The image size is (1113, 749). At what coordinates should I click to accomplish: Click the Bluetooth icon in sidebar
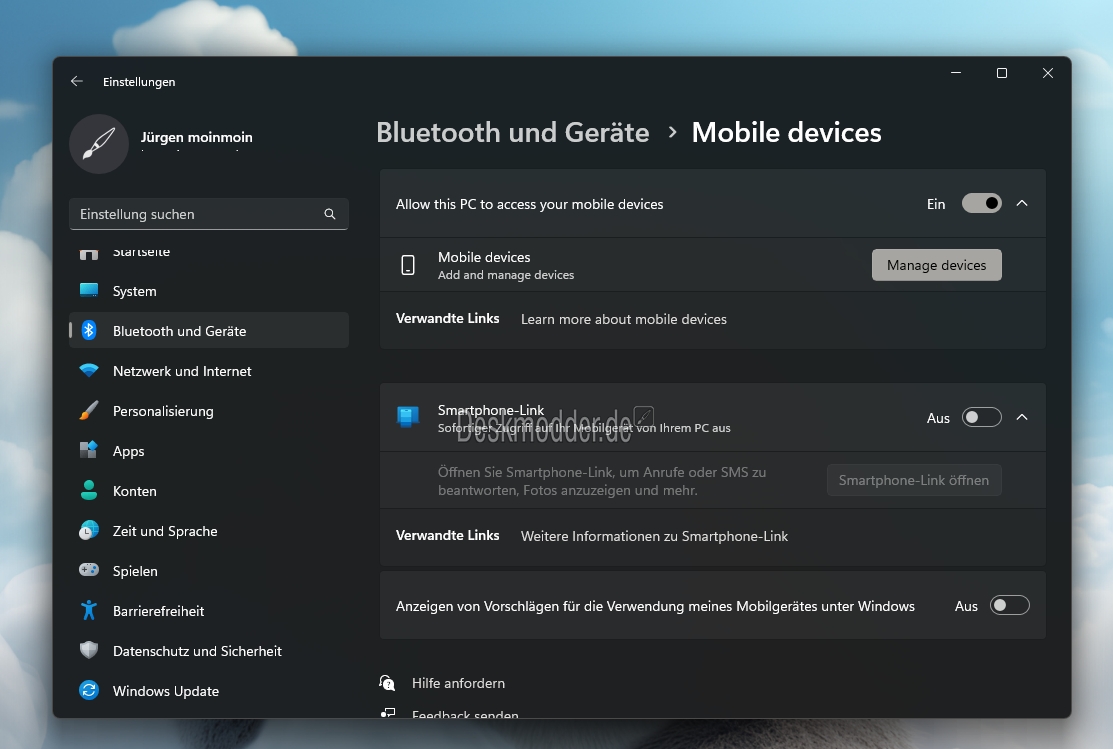[x=89, y=331]
